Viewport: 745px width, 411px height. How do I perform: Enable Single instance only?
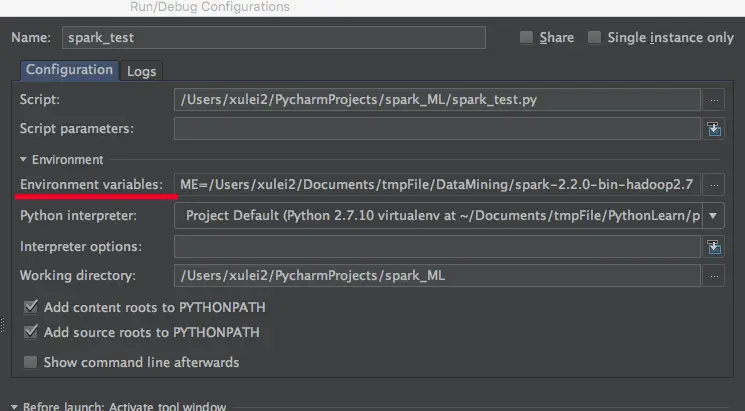(594, 38)
